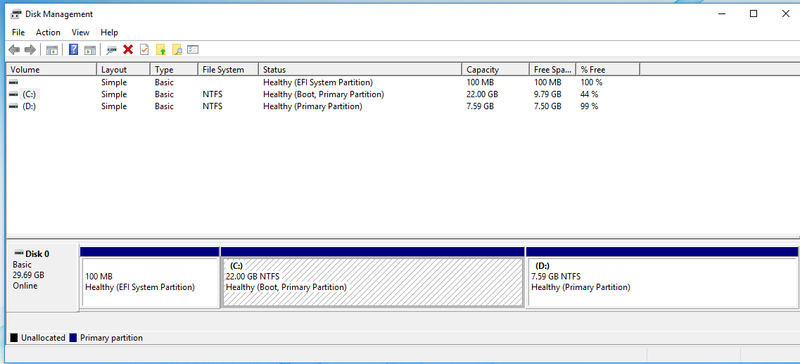Click 'Healthy (EFI System Partition)' status in list
Viewport: 800px width, 364px height.
[x=318, y=82]
